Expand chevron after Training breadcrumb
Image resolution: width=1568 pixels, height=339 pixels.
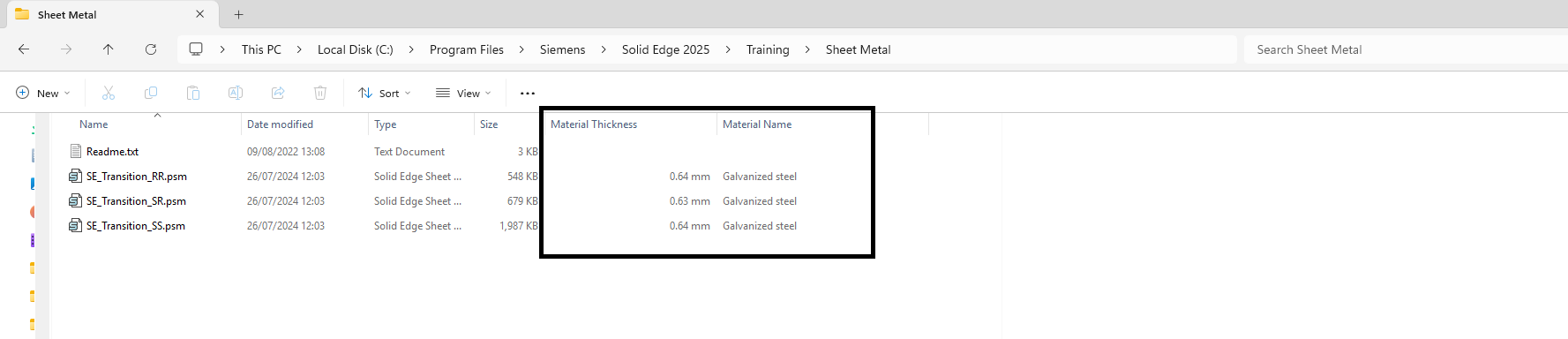coord(807,49)
